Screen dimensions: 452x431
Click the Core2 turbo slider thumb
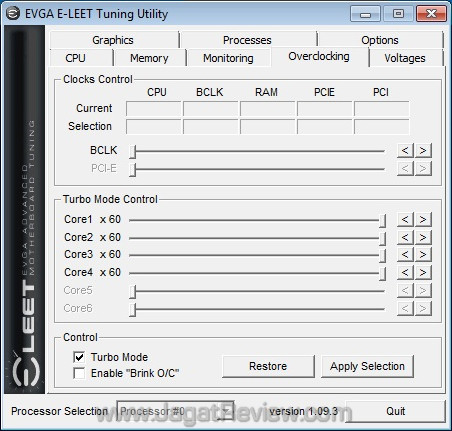tap(383, 239)
